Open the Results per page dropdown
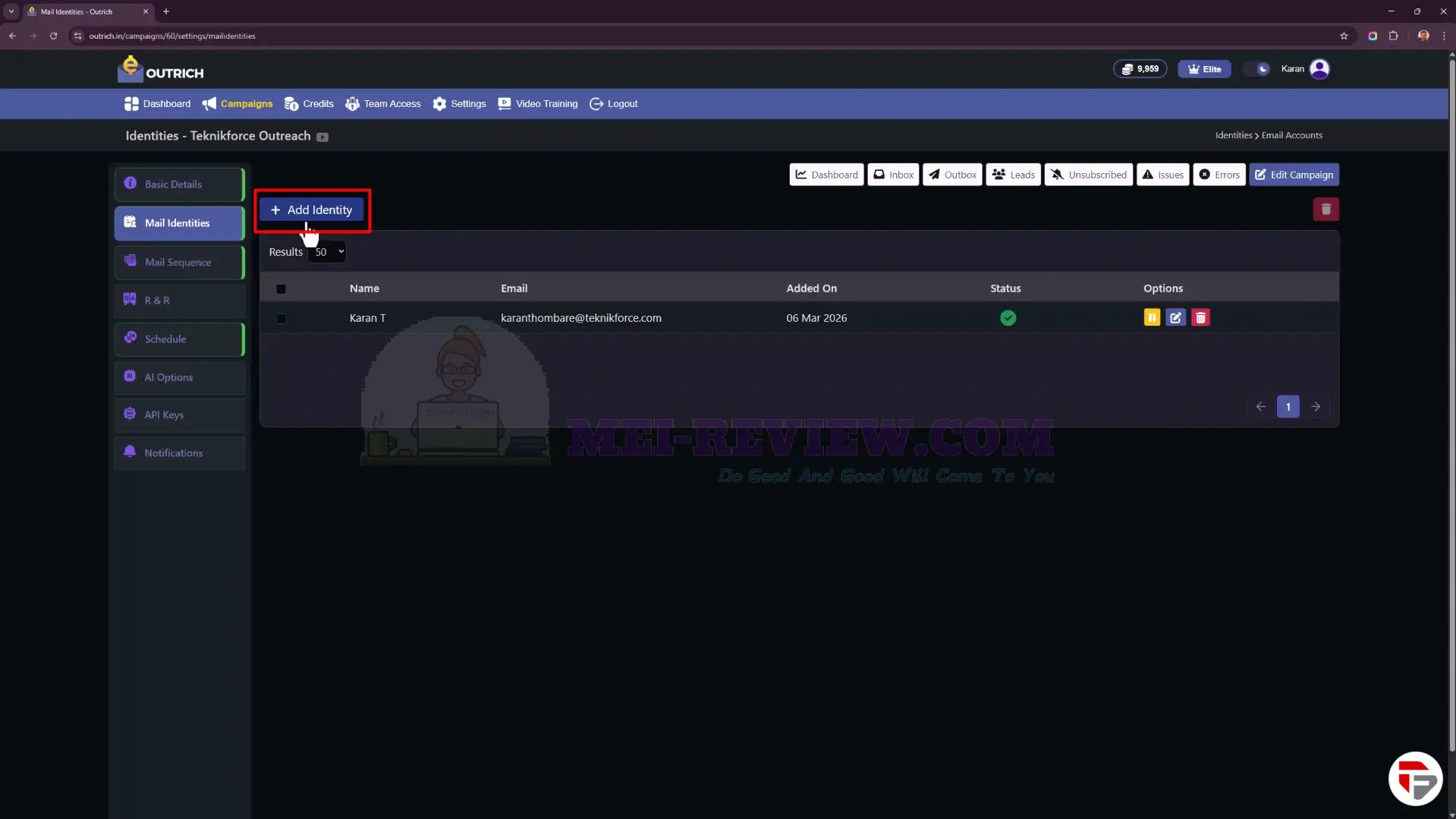 tap(327, 252)
